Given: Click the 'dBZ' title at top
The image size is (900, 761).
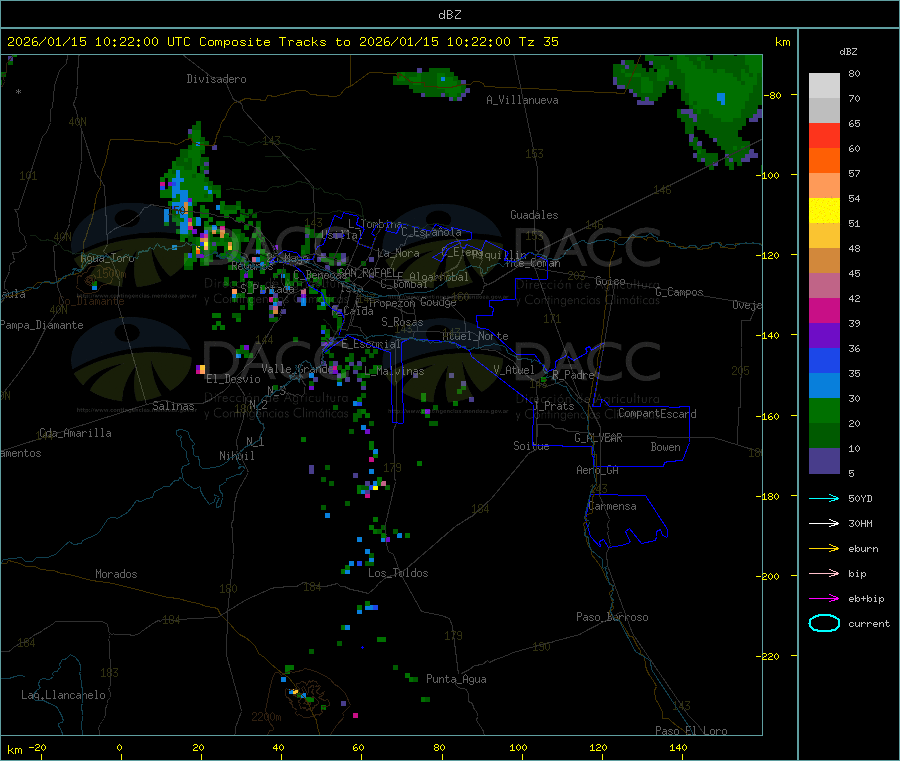Looking at the screenshot, I should (449, 15).
